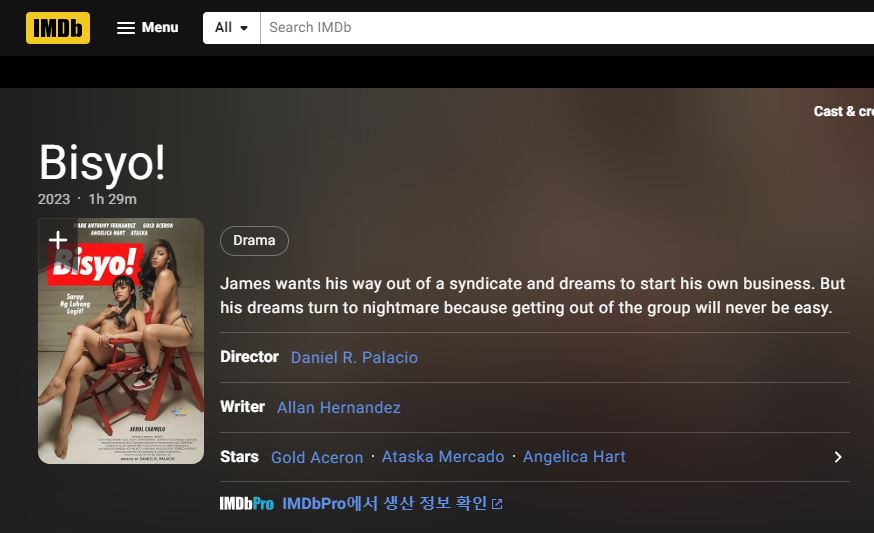Open the Cast & crew section
Viewport: 874px width, 533px height.
click(842, 111)
